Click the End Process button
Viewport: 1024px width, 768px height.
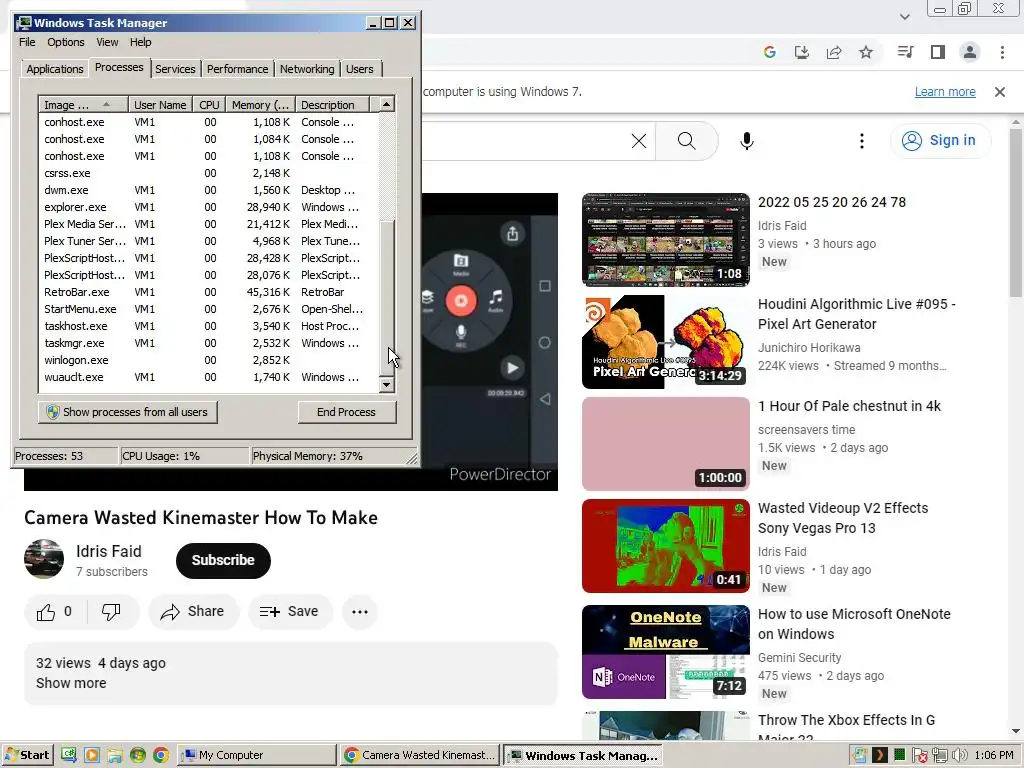(x=346, y=412)
